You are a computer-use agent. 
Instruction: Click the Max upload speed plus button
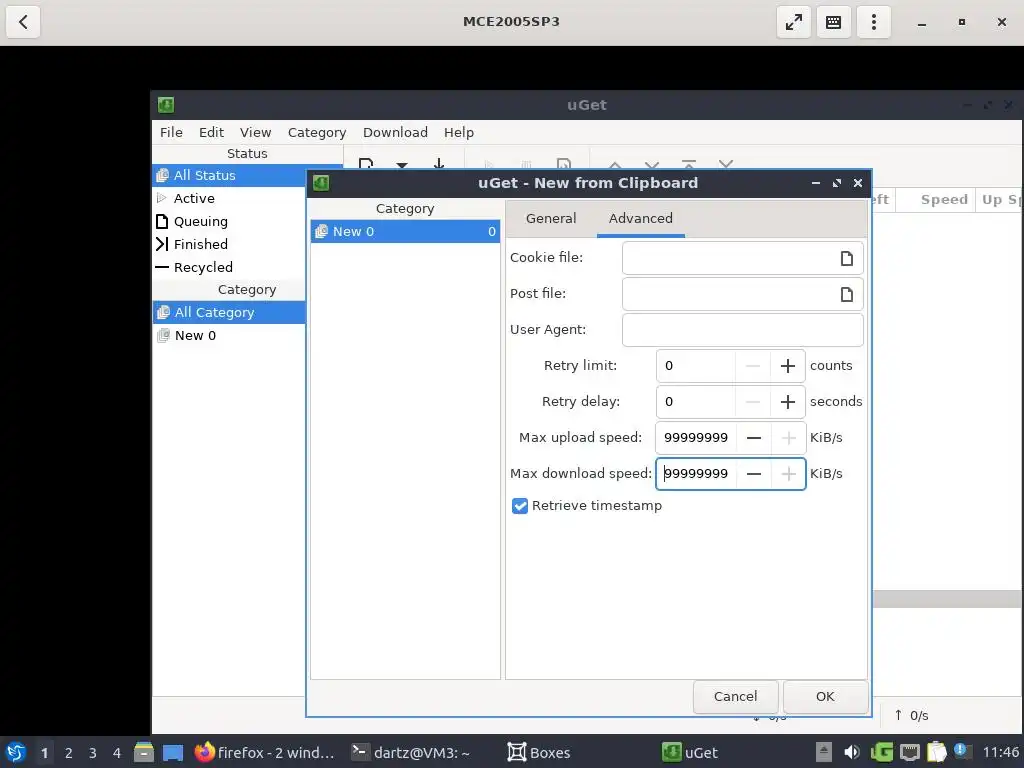coord(788,438)
